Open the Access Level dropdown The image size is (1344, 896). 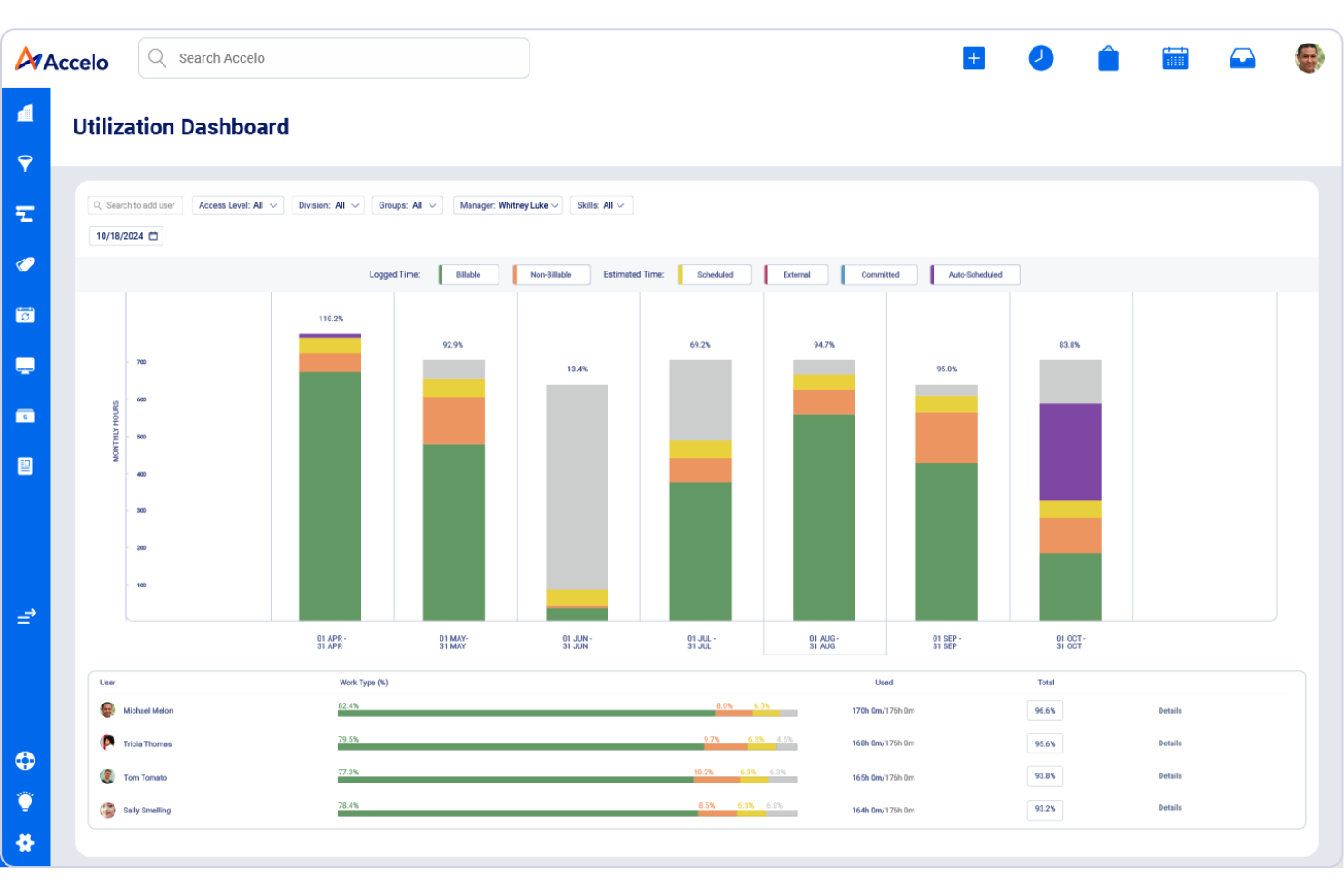click(x=238, y=206)
